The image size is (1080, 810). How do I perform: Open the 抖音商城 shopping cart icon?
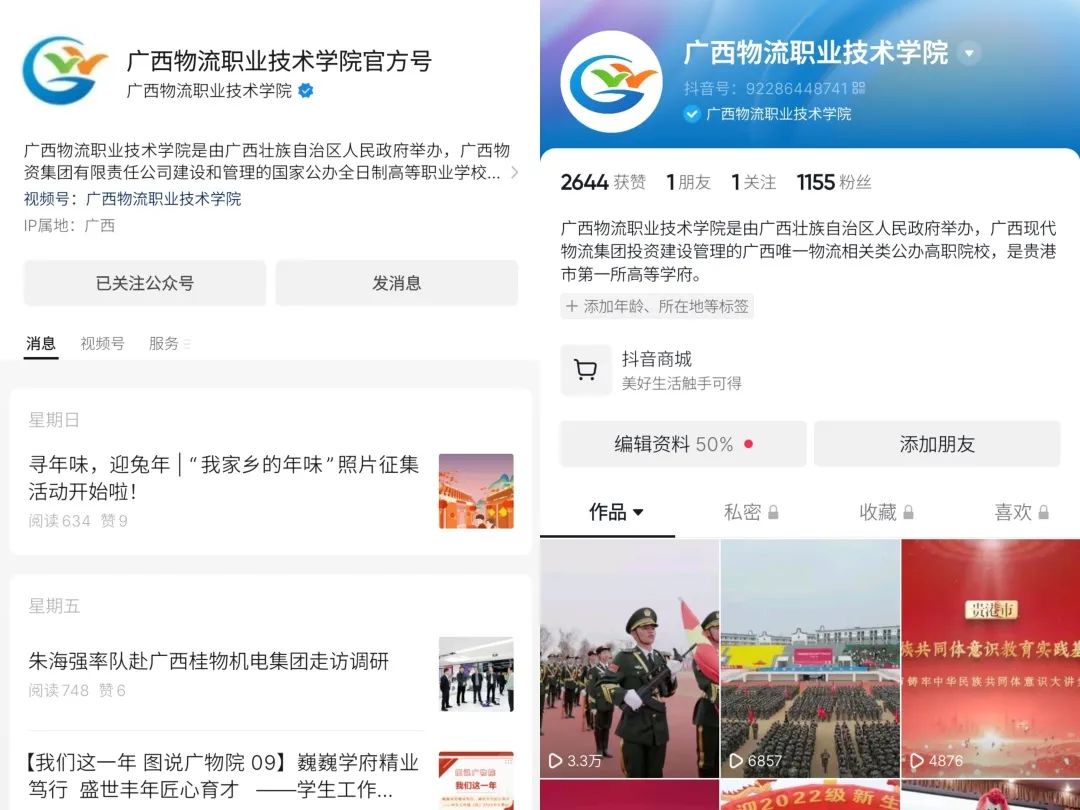[585, 371]
